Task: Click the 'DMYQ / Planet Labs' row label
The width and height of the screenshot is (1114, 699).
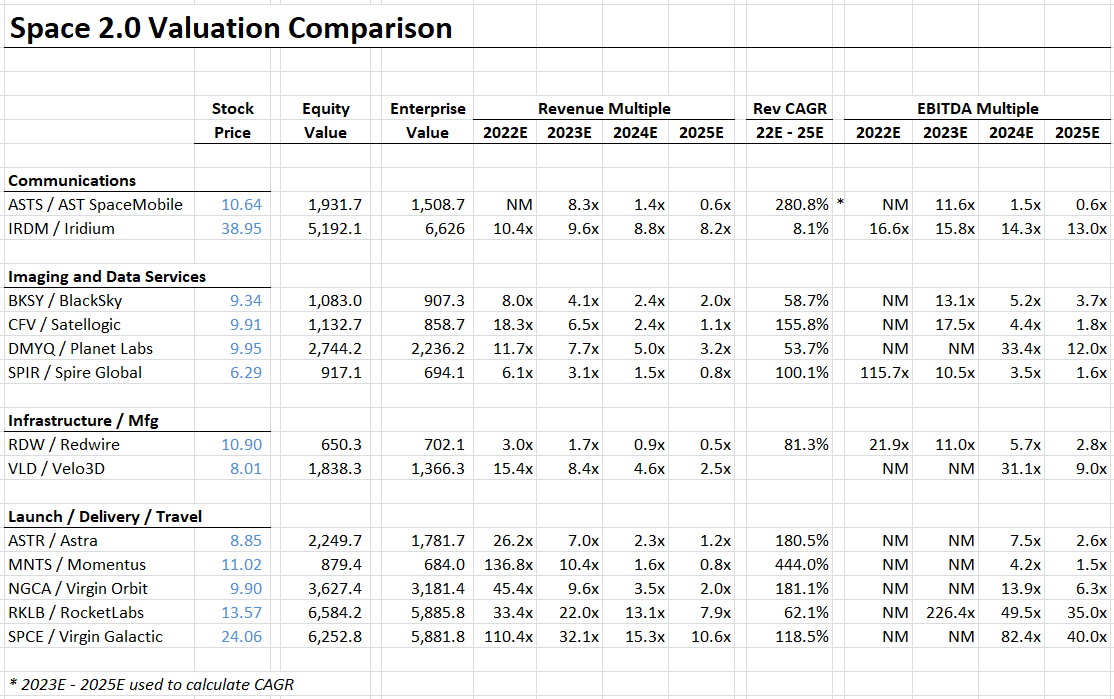Action: click(80, 349)
